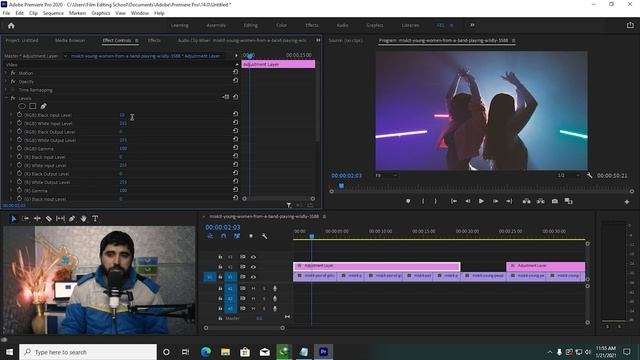
Task: Open the File menu
Action: pos(6,13)
